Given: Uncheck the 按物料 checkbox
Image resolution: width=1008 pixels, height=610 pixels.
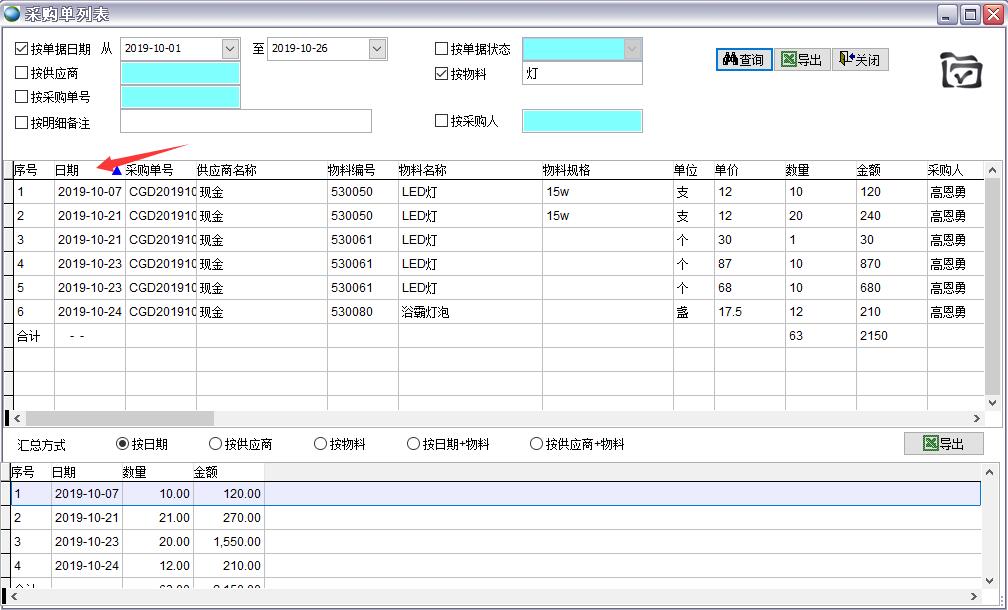Looking at the screenshot, I should (442, 73).
